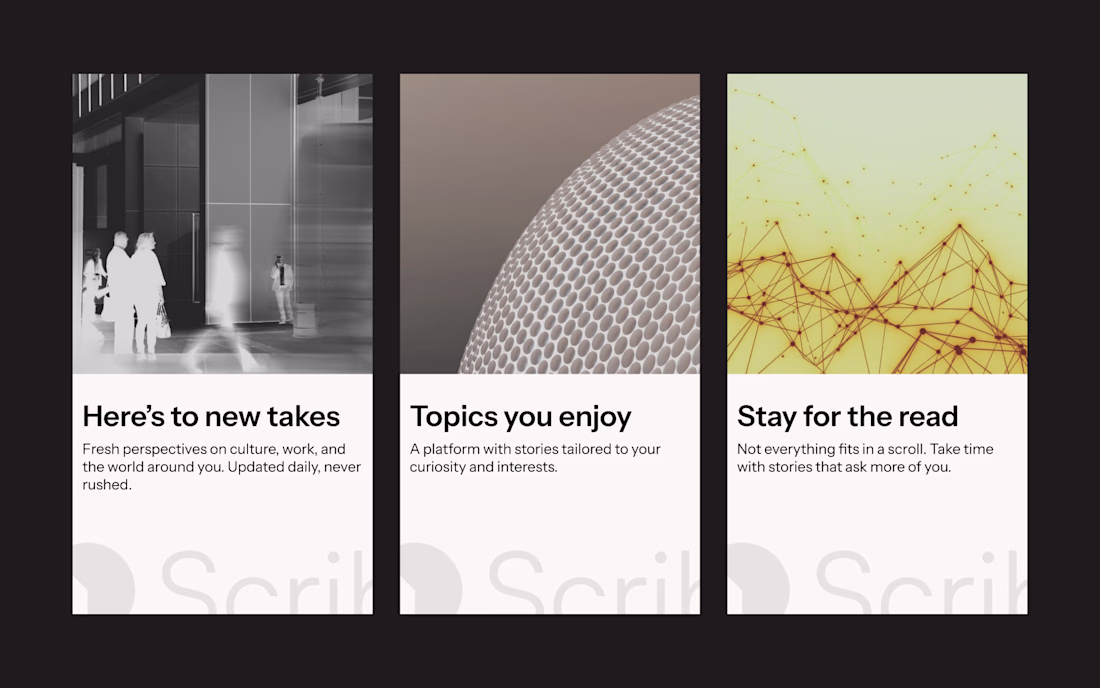This screenshot has height=688, width=1100.
Task: Click the 'Here's to new takes' heading
Action: pos(211,417)
